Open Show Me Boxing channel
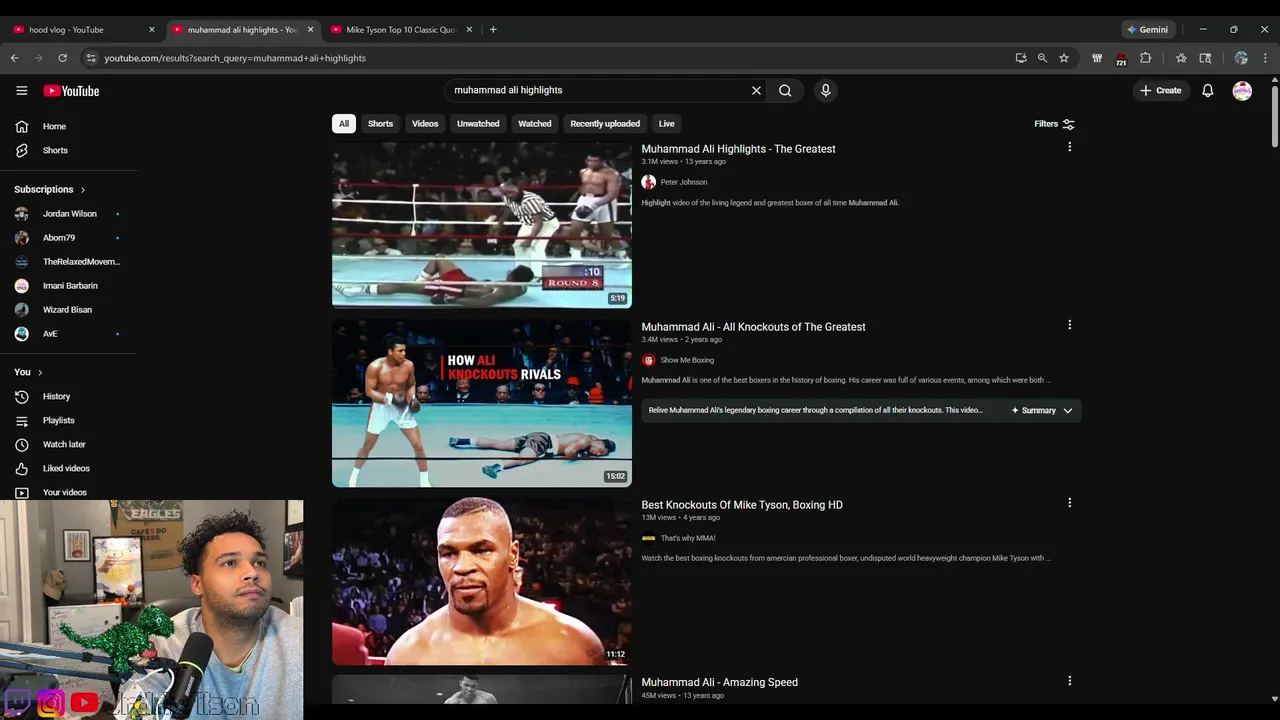 point(687,360)
